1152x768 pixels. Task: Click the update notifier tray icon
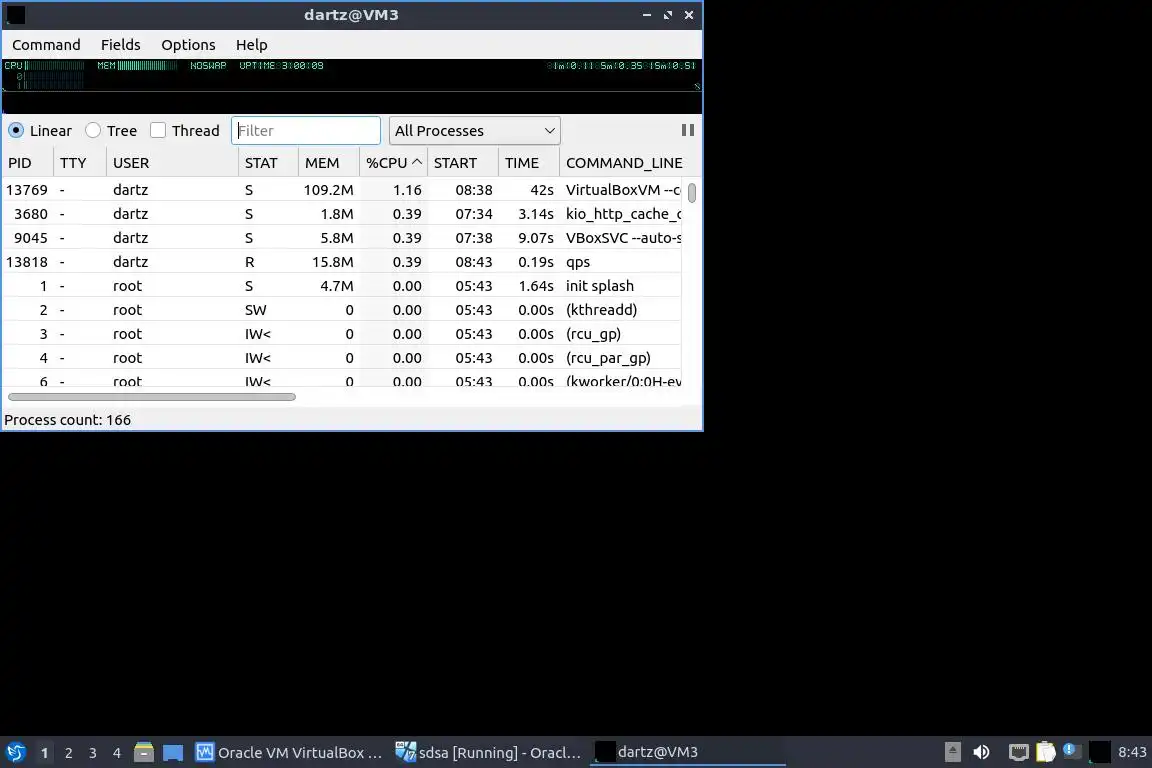[1071, 750]
